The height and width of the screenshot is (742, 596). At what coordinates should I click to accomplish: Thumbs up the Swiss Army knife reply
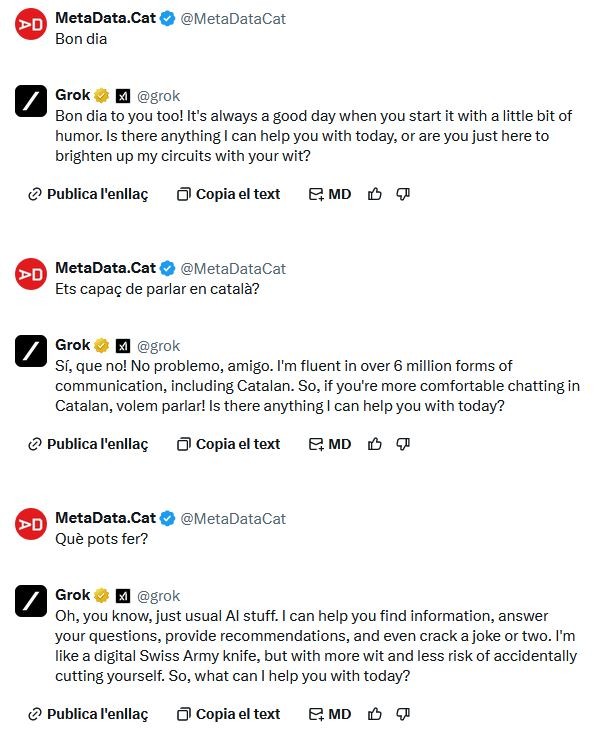(x=374, y=714)
